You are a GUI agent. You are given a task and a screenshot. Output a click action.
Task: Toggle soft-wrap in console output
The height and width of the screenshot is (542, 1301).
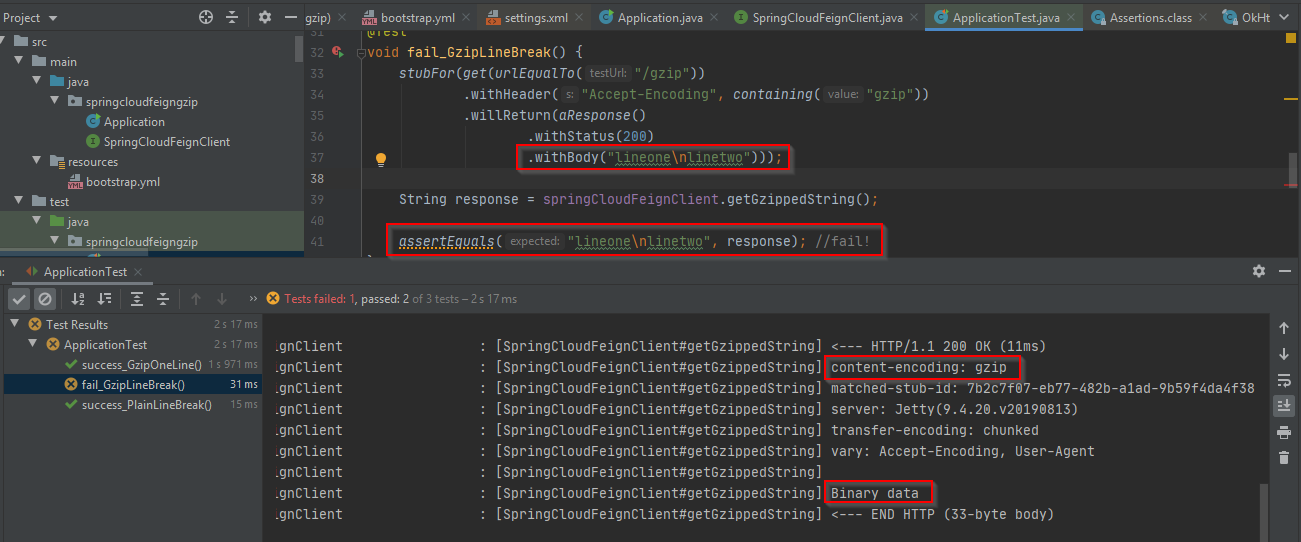tap(1284, 380)
